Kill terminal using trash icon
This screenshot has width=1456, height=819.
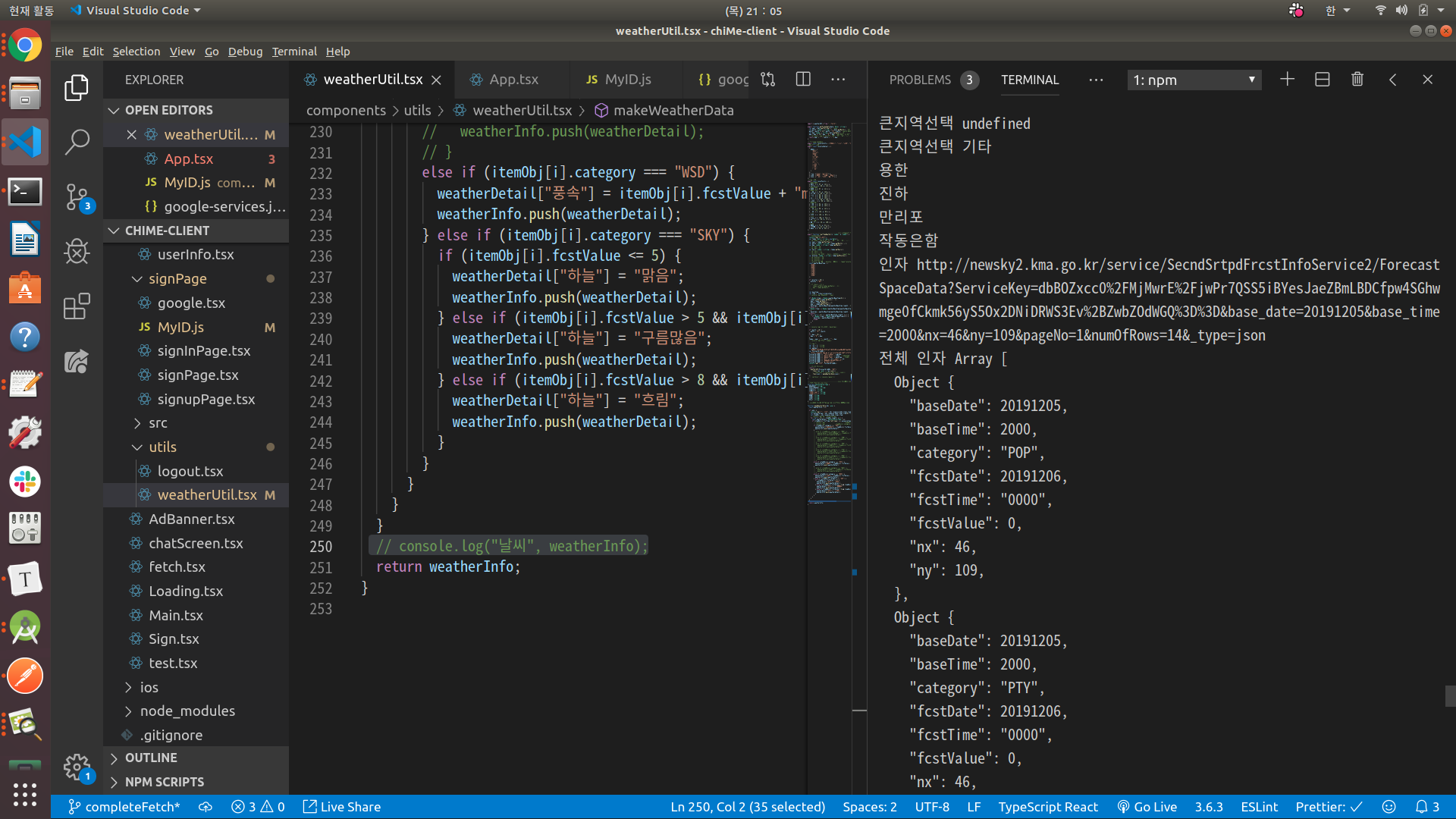(x=1357, y=80)
